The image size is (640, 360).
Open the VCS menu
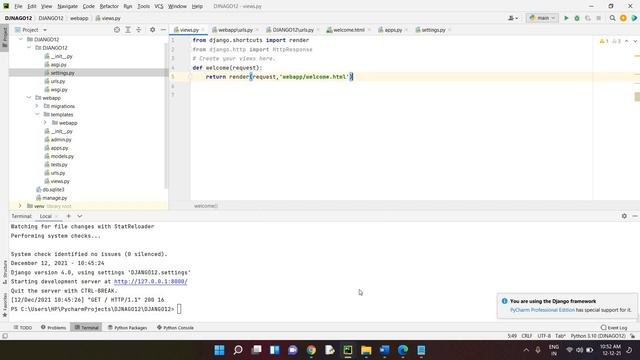(159, 6)
